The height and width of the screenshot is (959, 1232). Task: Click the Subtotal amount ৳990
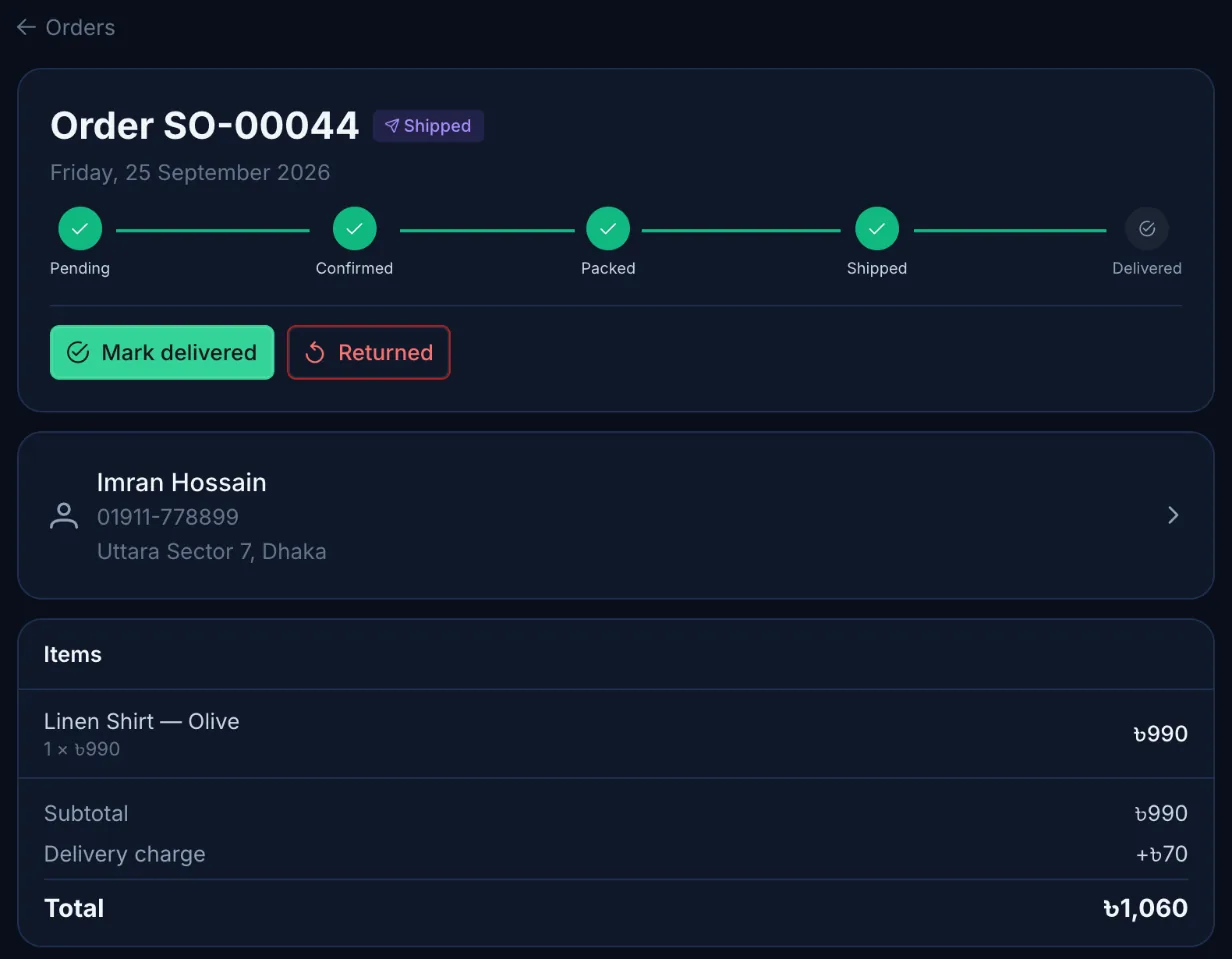1161,813
